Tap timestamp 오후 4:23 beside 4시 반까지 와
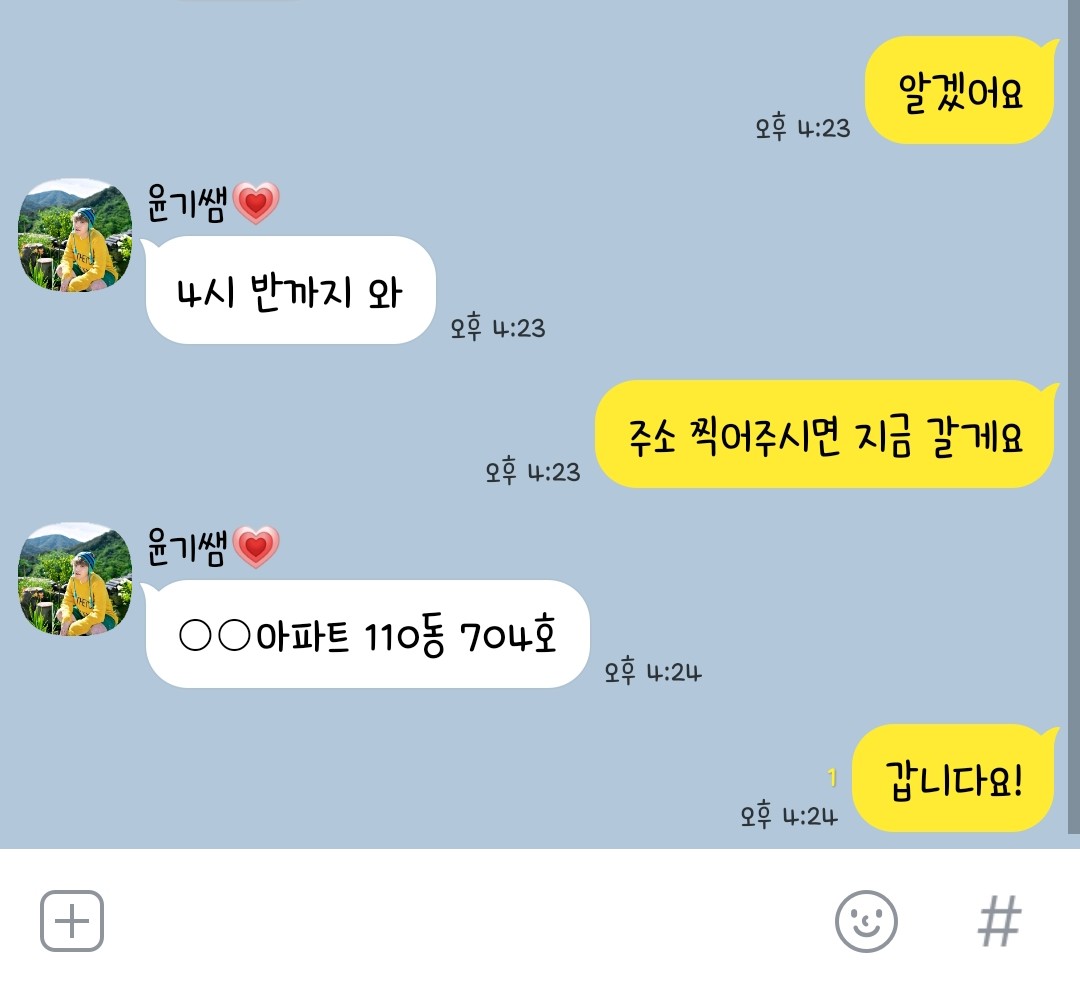1080x993 pixels. (497, 327)
